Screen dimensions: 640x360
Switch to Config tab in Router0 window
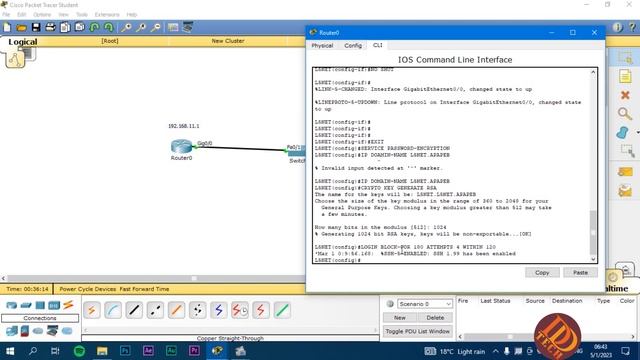point(353,45)
